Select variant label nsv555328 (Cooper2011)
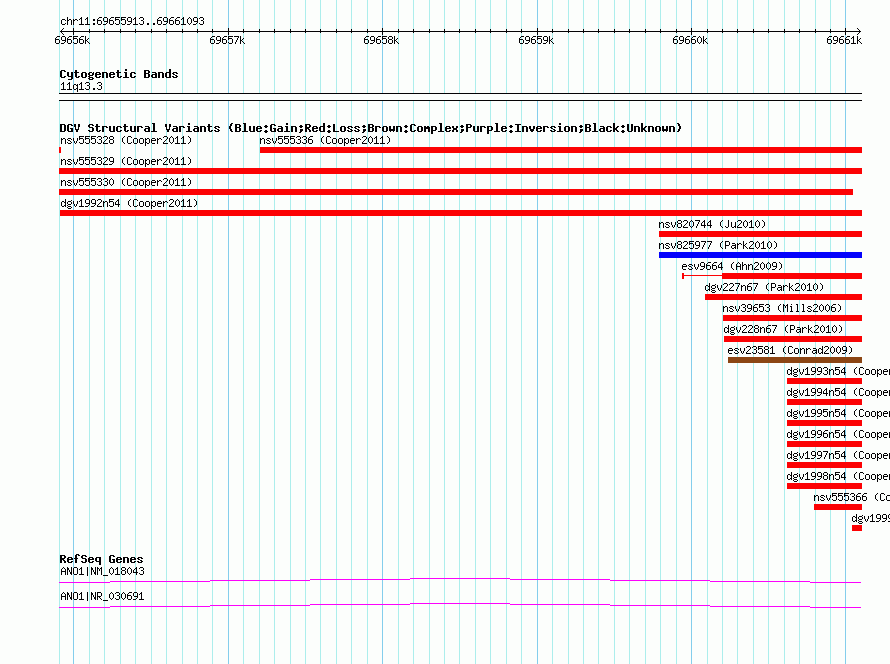The image size is (890, 664). 126,140
